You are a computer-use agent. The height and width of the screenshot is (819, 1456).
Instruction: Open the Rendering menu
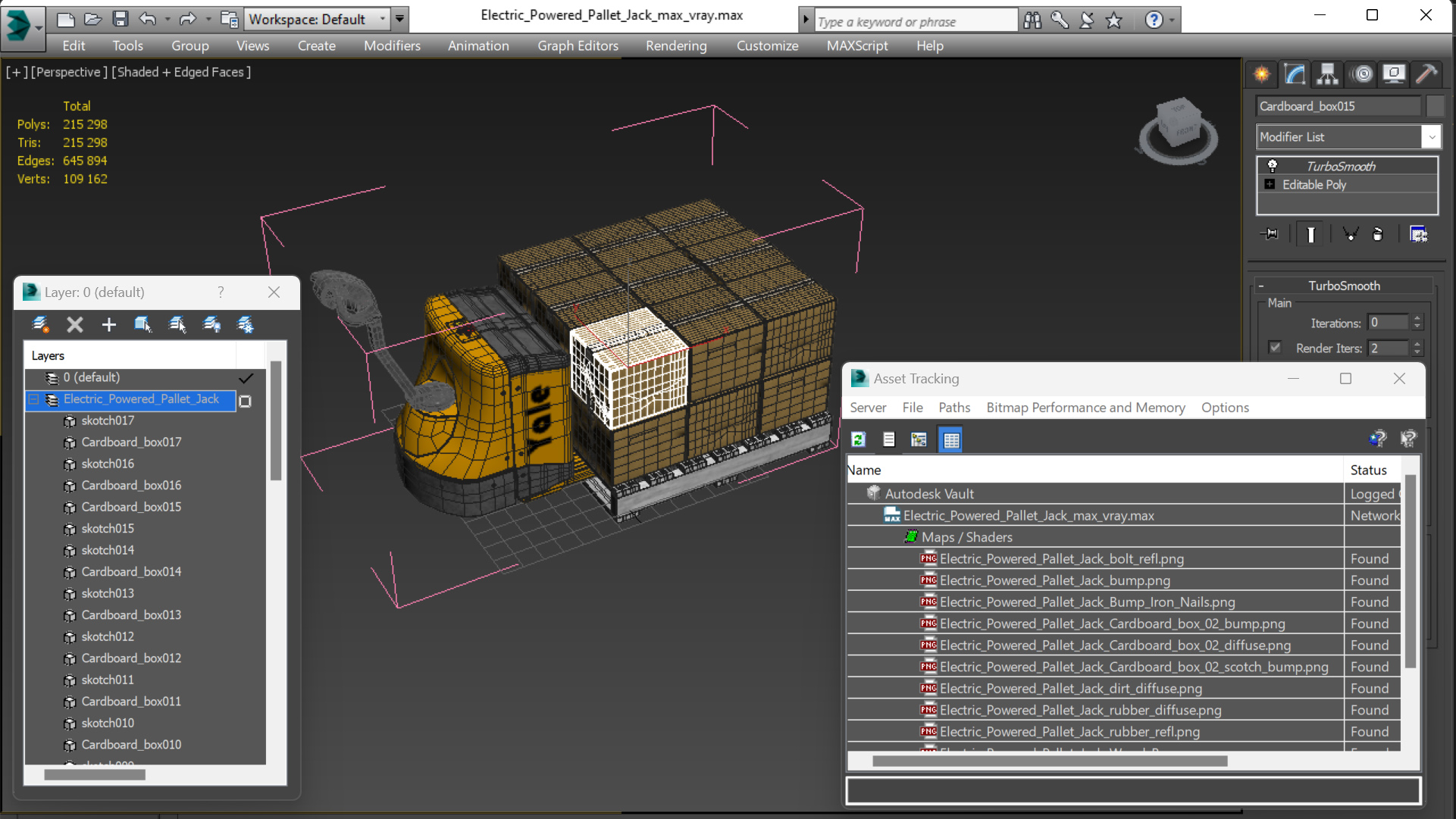click(x=675, y=45)
